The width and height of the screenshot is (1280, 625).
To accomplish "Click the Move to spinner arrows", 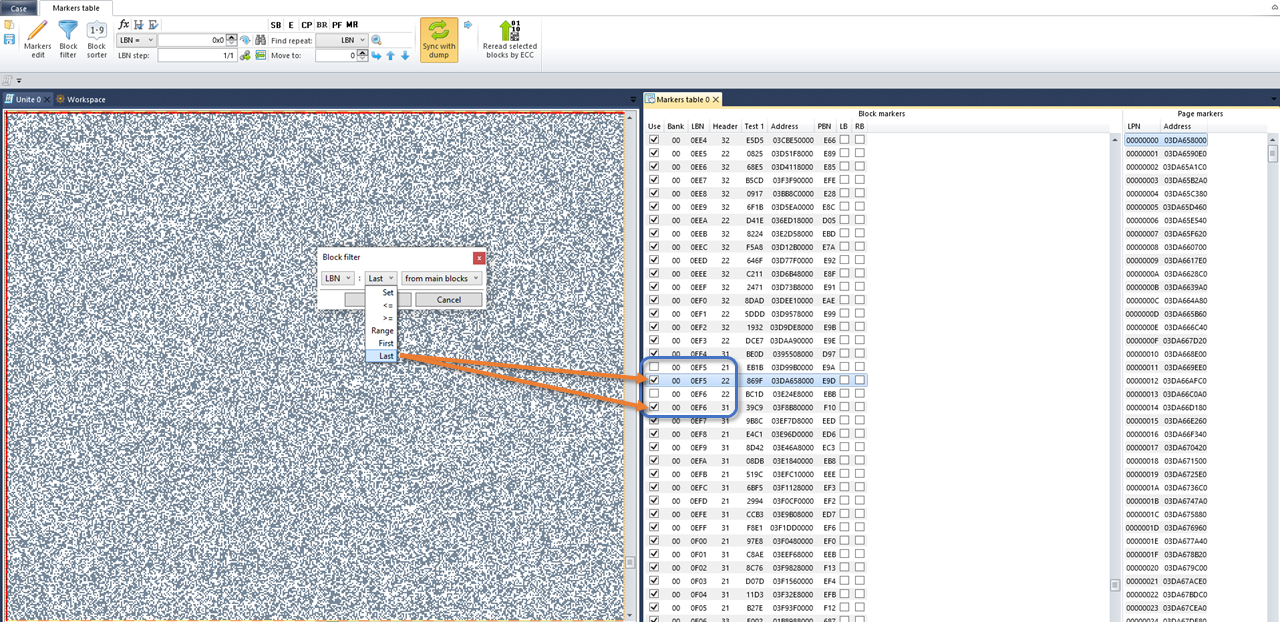I will pyautogui.click(x=363, y=55).
